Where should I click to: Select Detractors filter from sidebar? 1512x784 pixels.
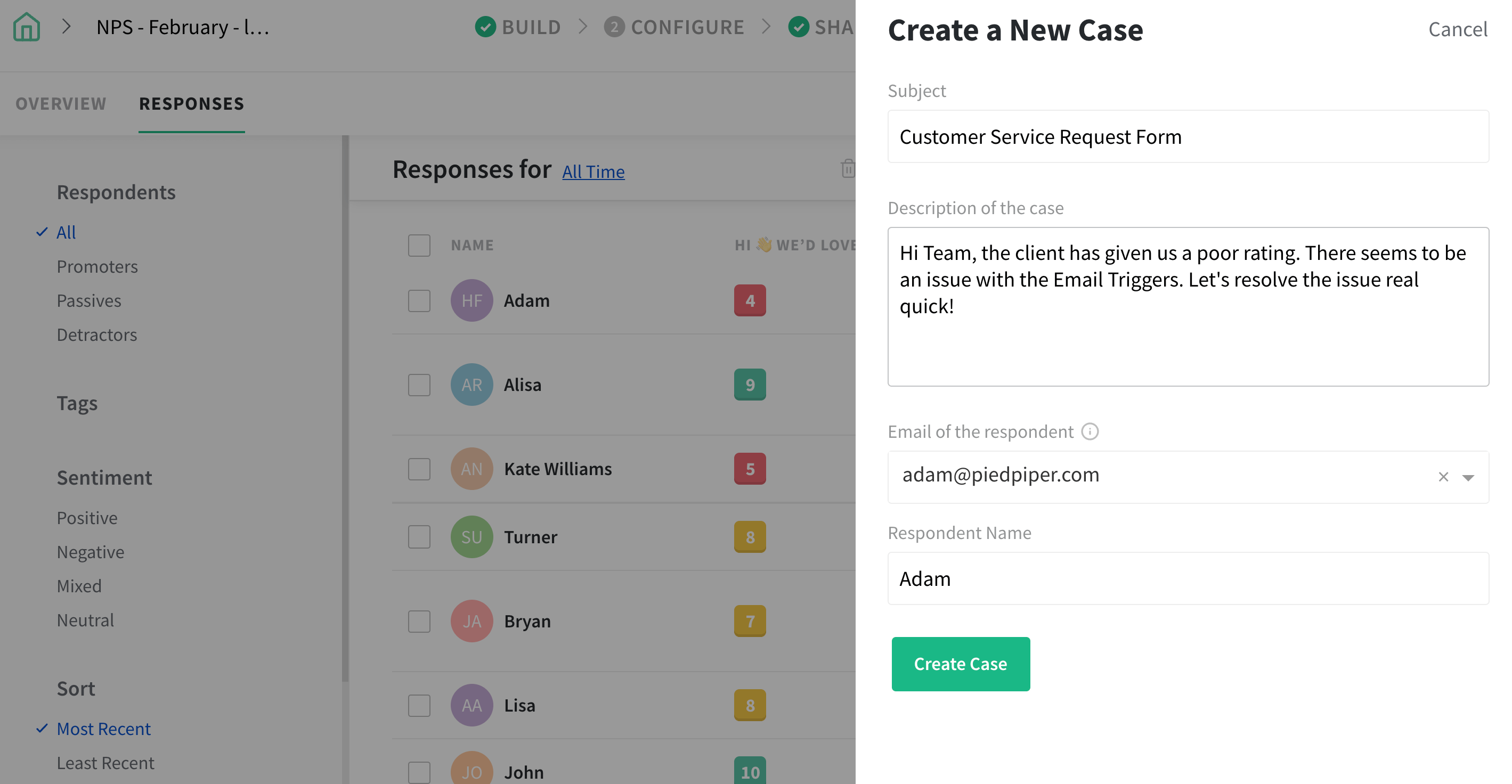tap(97, 334)
